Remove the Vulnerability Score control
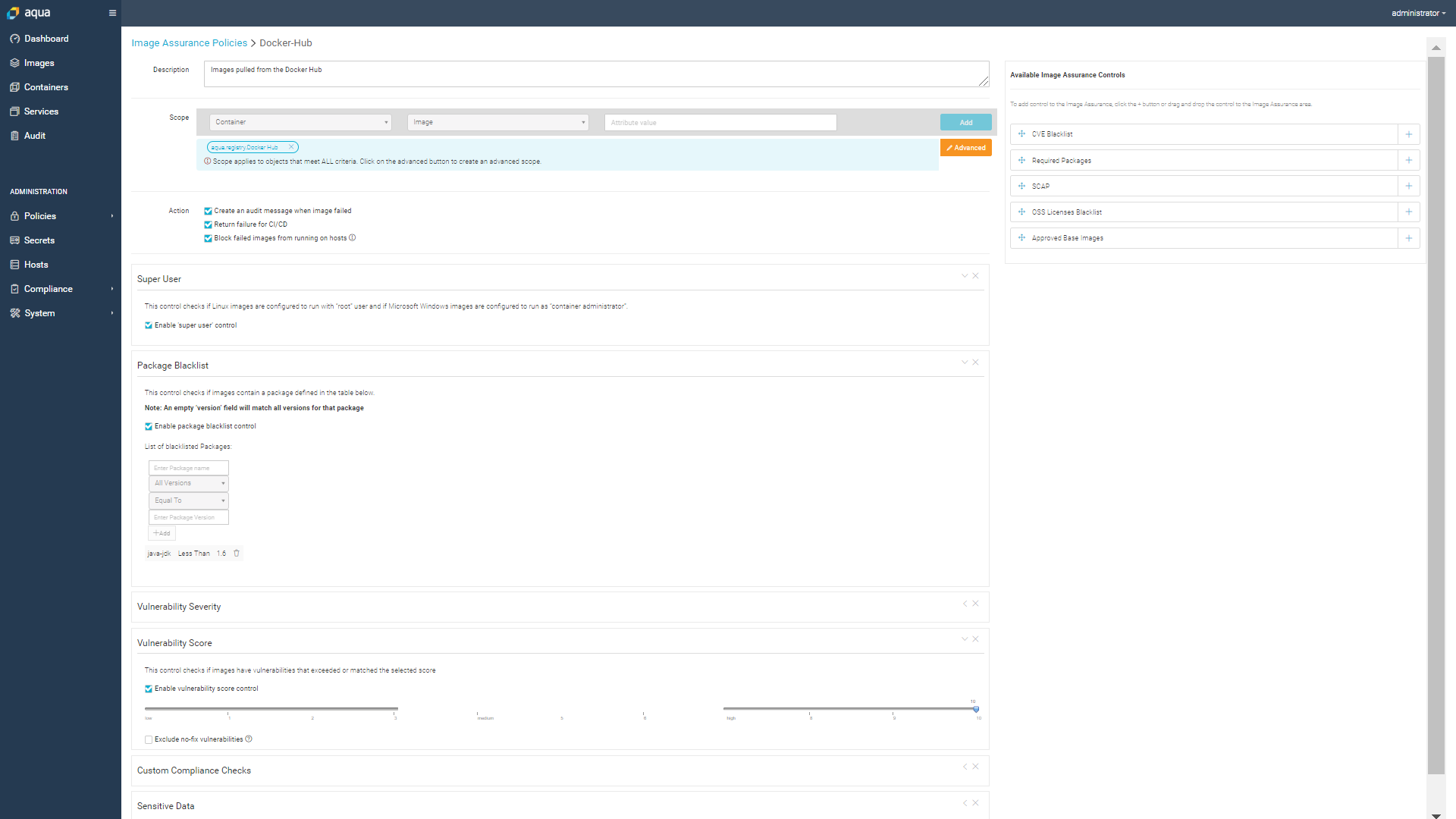The image size is (1456, 819). [976, 639]
